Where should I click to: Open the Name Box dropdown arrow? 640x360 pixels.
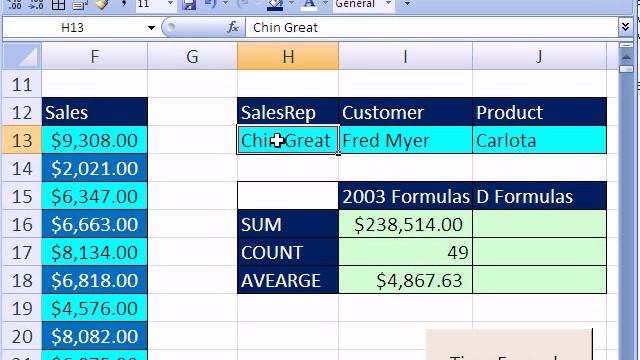tap(151, 28)
